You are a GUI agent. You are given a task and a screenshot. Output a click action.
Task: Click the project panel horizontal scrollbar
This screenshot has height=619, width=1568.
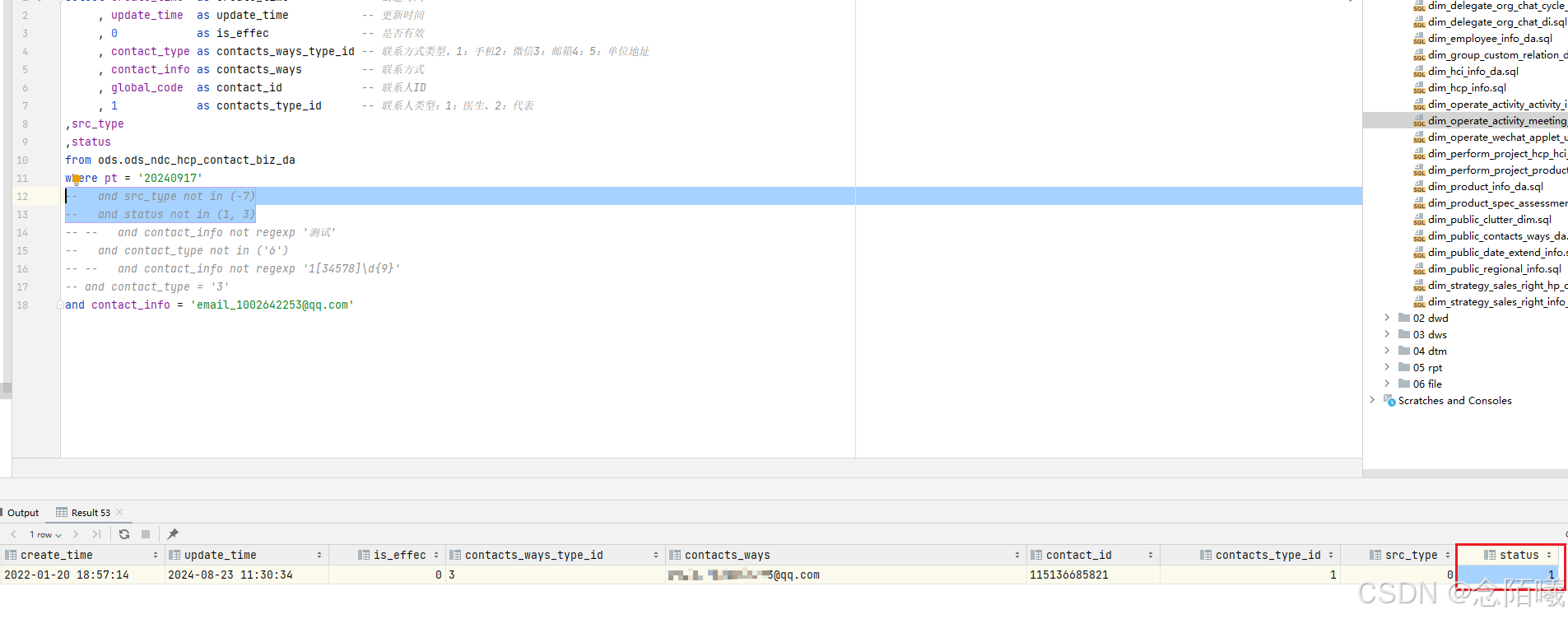point(1465,473)
